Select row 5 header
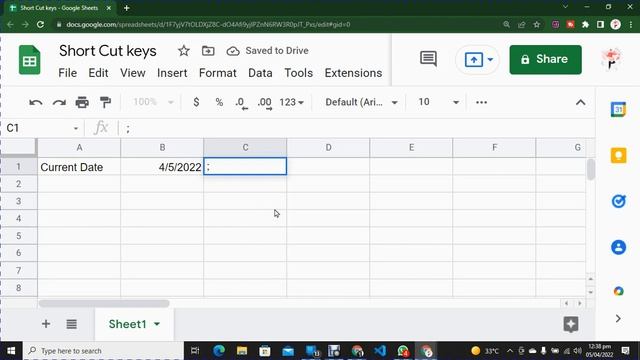 pos(19,236)
